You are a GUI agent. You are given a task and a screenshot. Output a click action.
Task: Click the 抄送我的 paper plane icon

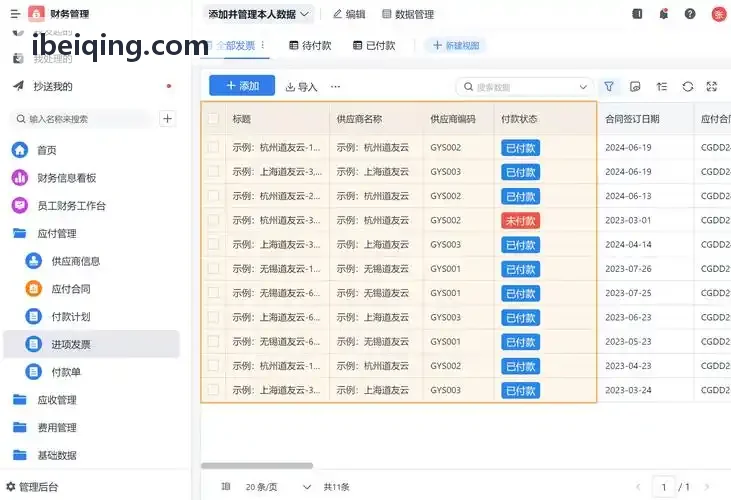18,86
